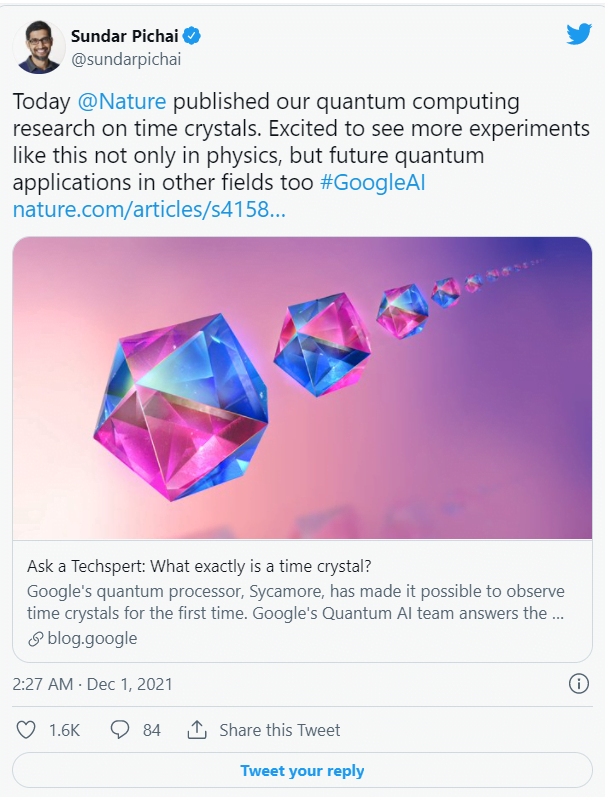Open the @Nature mention link
This screenshot has width=605, height=797.
[122, 101]
